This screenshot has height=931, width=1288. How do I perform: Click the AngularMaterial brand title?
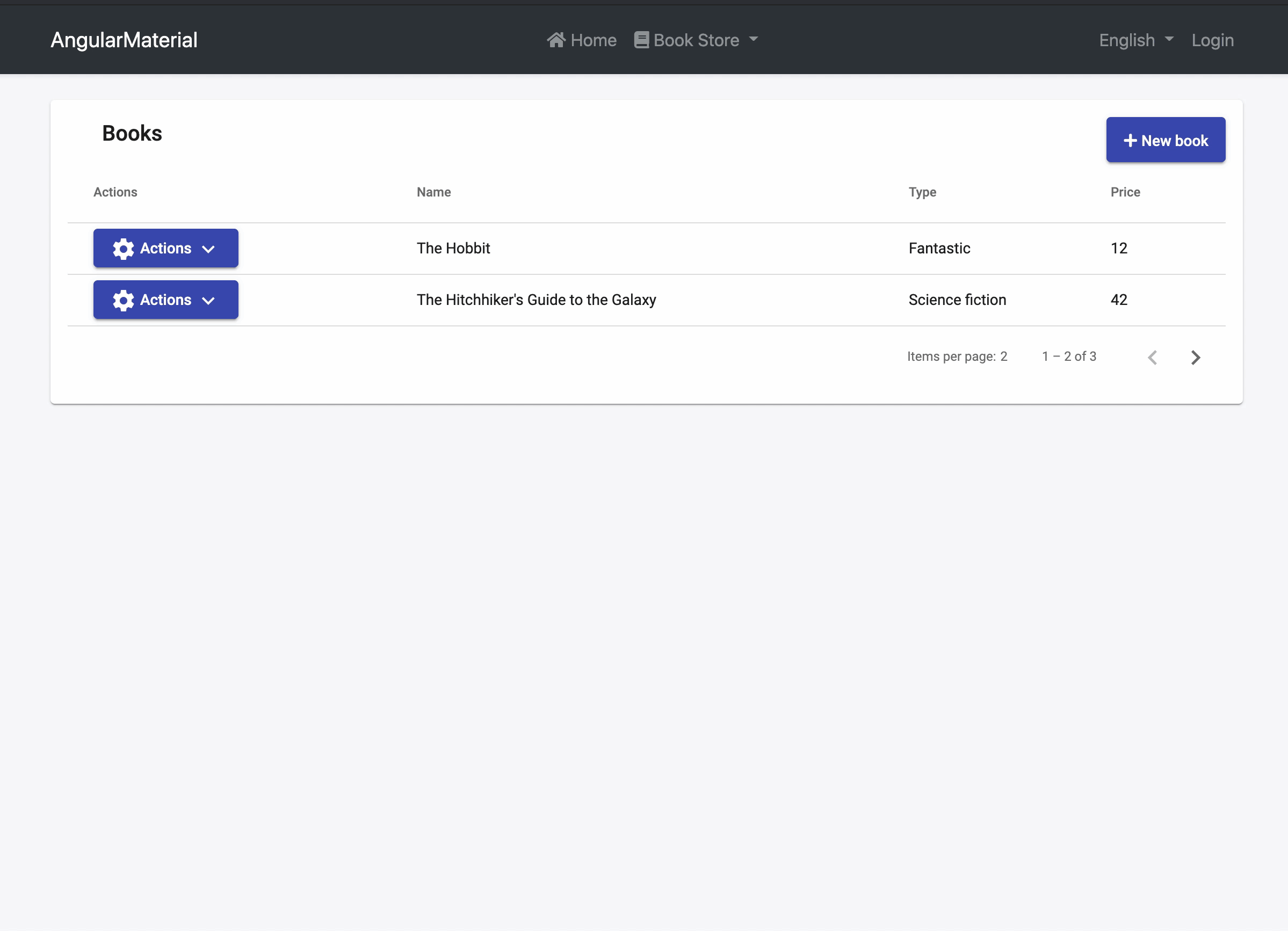pyautogui.click(x=123, y=40)
